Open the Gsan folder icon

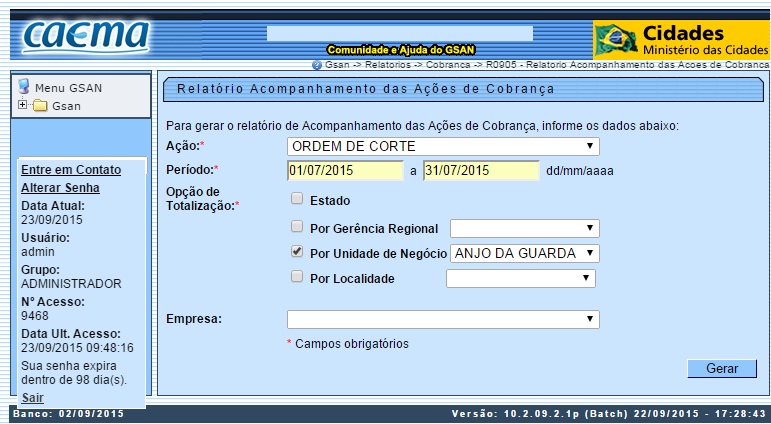pos(40,105)
